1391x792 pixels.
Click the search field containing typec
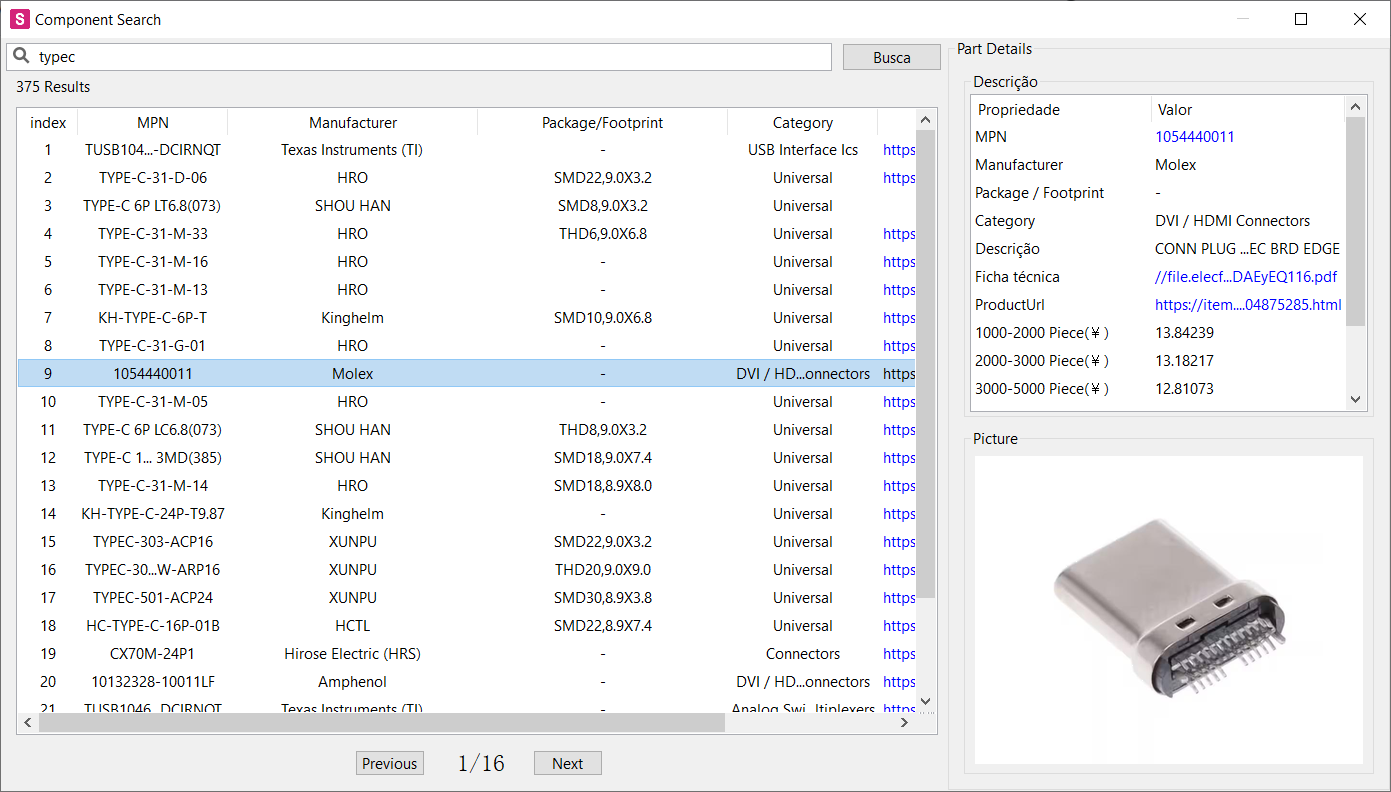click(x=419, y=57)
